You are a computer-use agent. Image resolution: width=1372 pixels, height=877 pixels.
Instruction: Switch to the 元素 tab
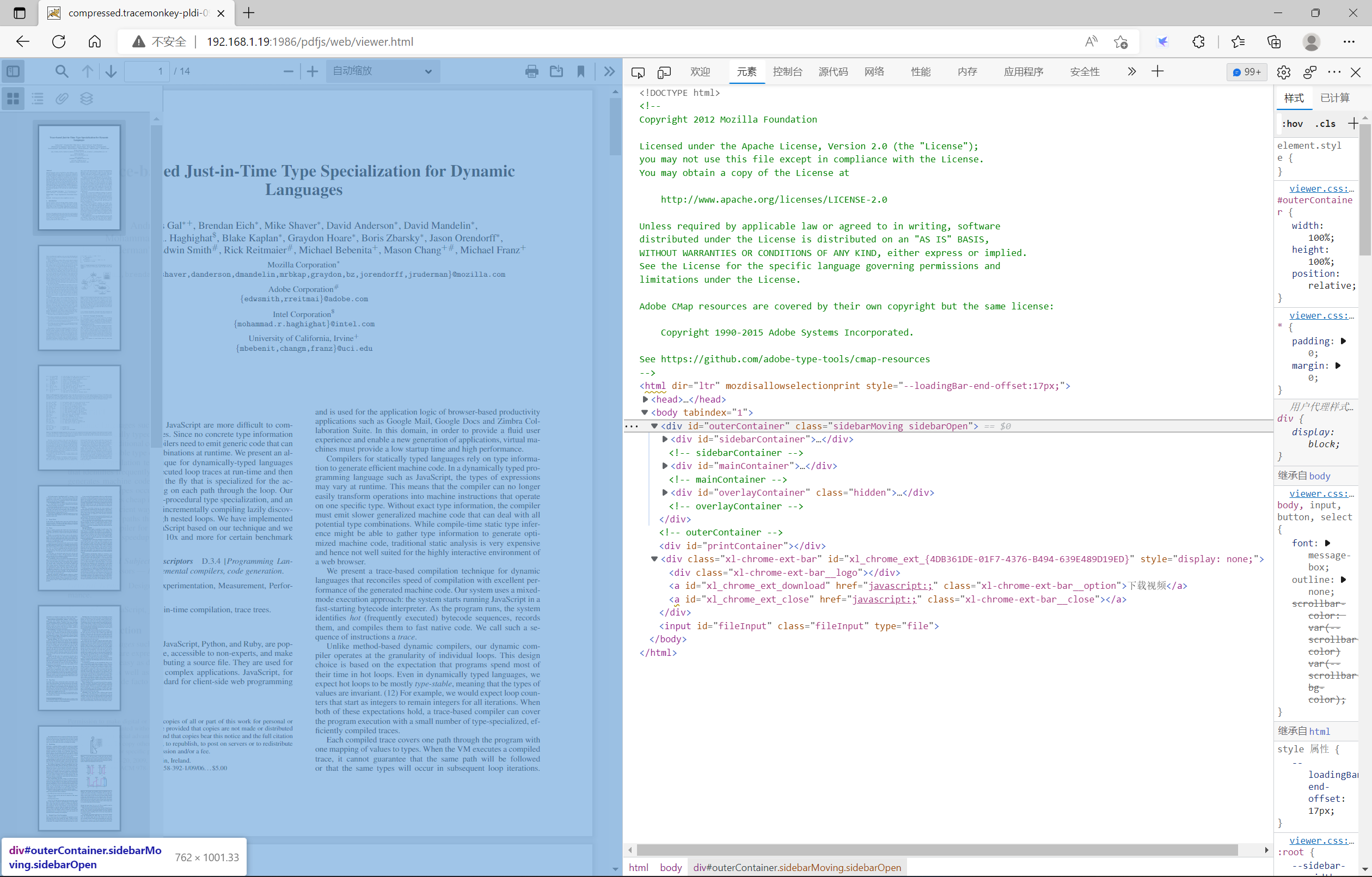(746, 72)
